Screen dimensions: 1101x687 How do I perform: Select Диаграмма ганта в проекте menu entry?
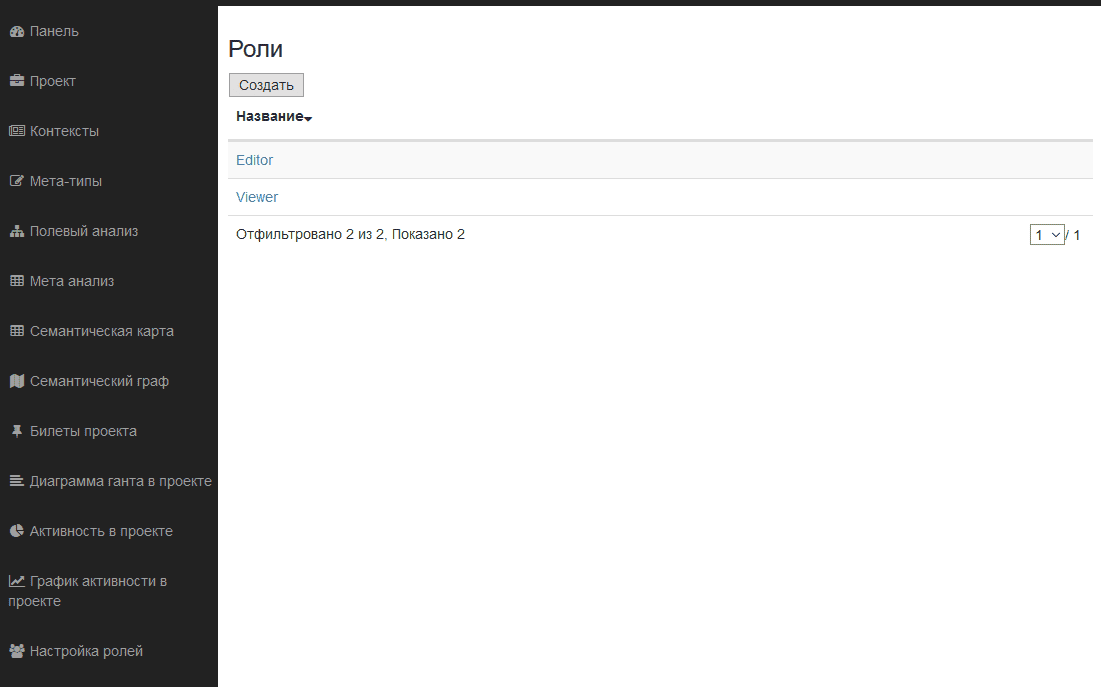pyautogui.click(x=120, y=482)
